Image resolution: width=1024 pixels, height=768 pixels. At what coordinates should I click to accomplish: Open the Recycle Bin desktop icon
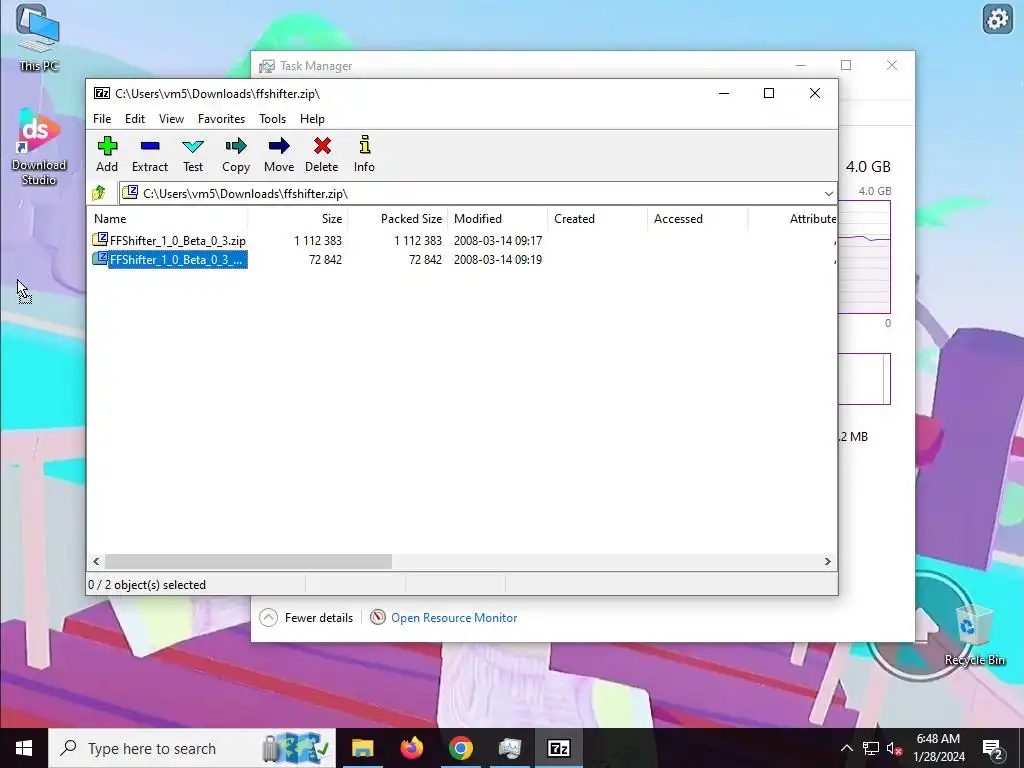click(x=974, y=635)
